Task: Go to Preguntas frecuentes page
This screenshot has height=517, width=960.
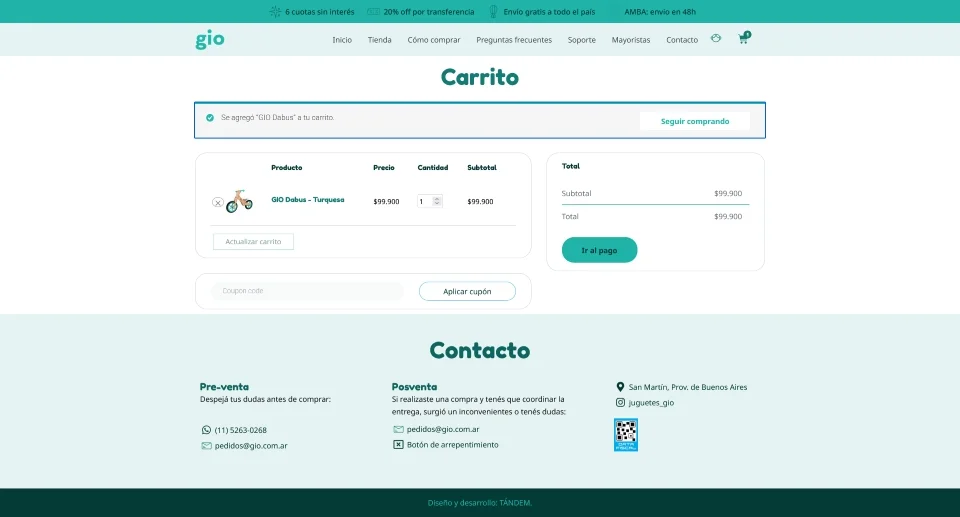Action: (x=514, y=40)
